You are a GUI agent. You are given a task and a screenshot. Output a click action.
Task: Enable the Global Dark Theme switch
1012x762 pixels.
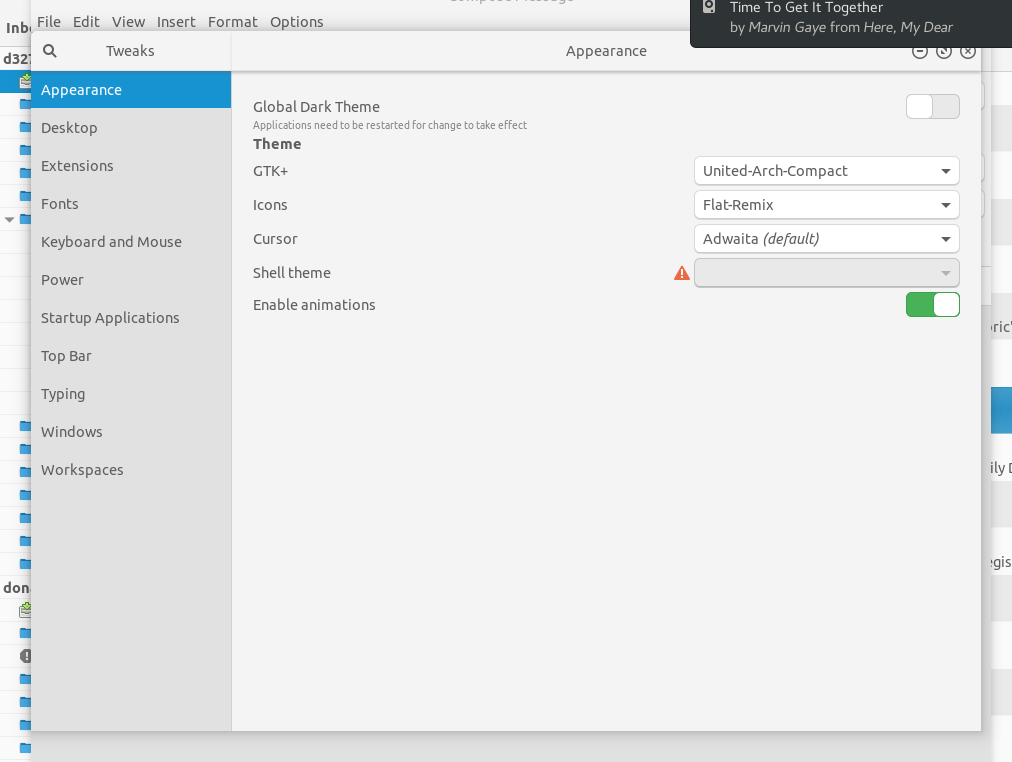932,106
